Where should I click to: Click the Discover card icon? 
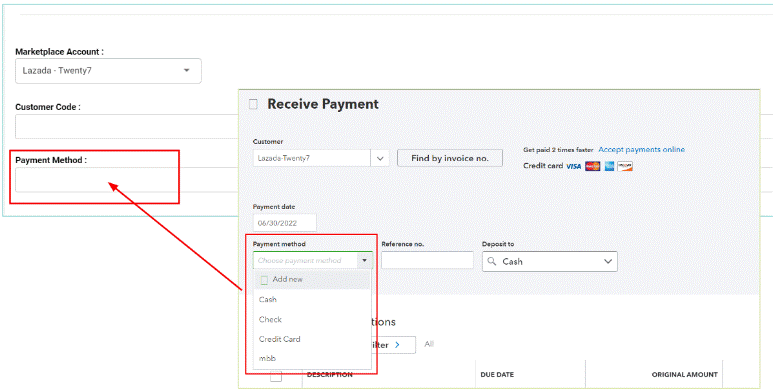625,167
